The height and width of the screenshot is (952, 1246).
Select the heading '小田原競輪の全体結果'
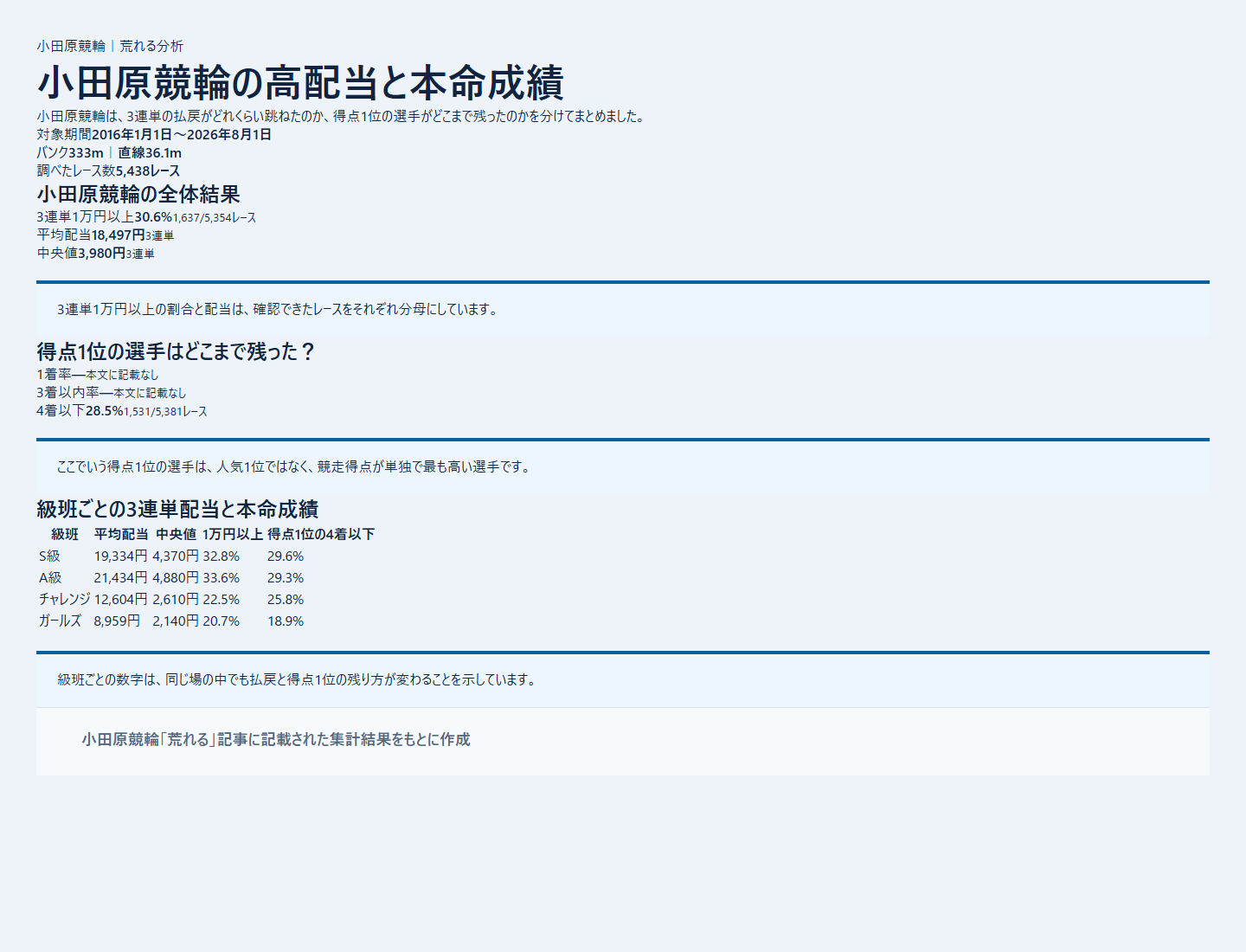(138, 194)
